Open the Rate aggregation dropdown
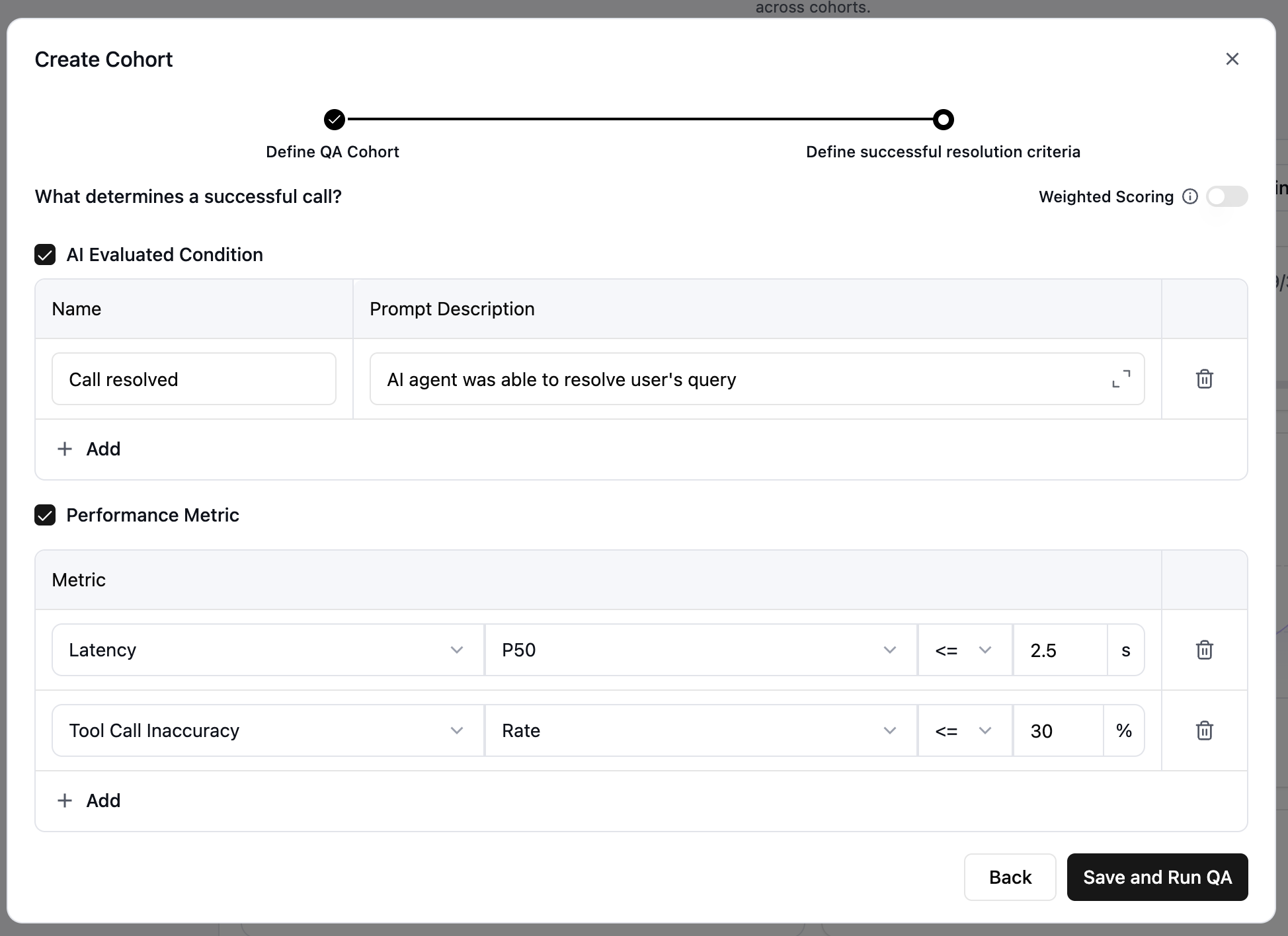 [x=700, y=730]
